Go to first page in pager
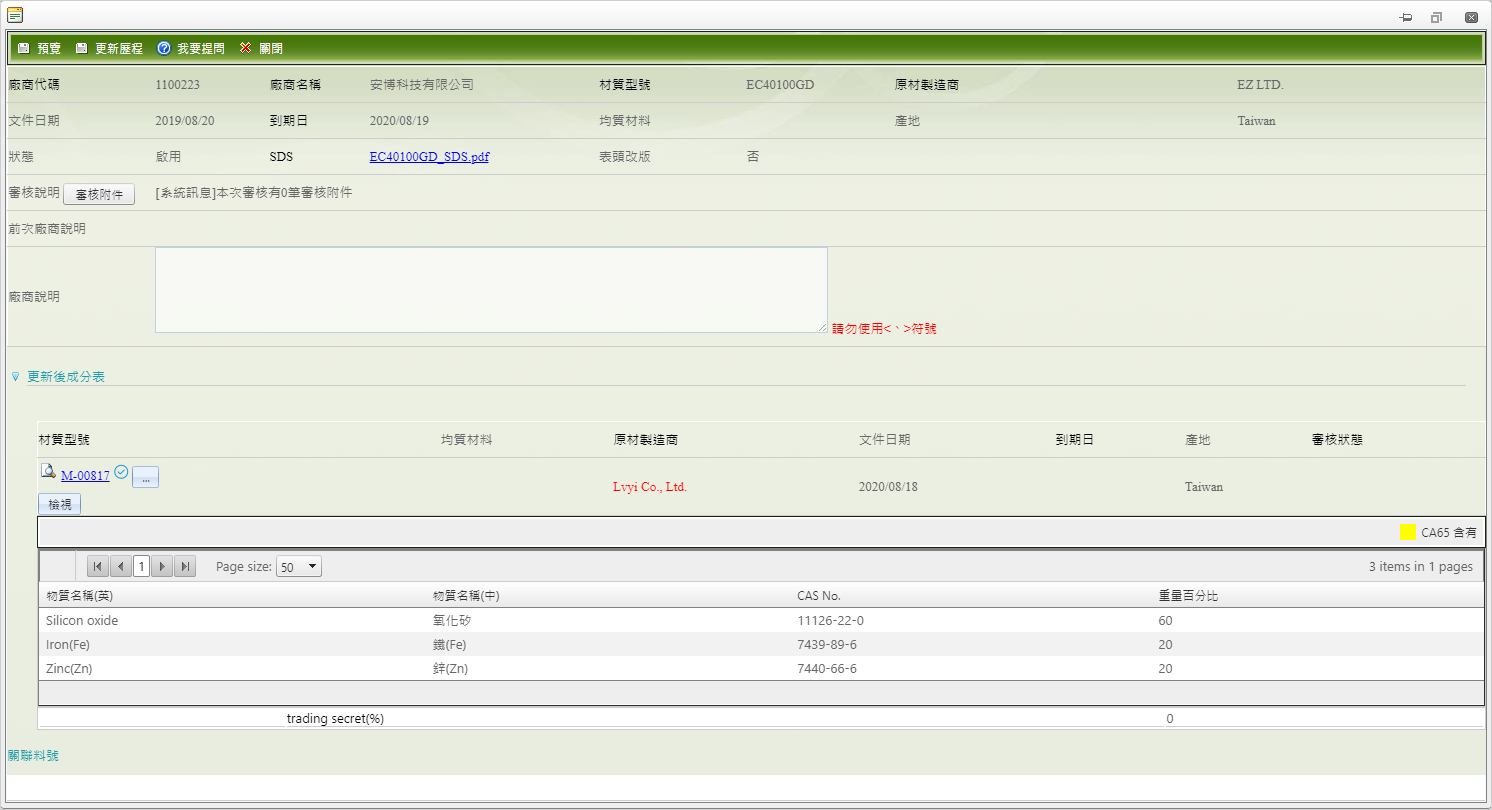 click(98, 567)
